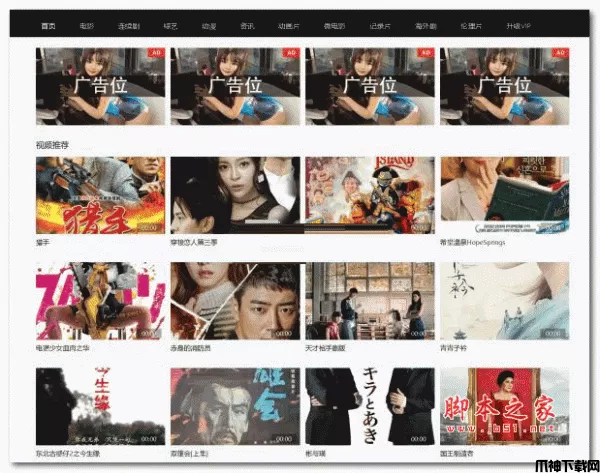Play the 东北古惑仔2之今生缘 poster thumbnail
The image size is (600, 473).
pos(101,406)
